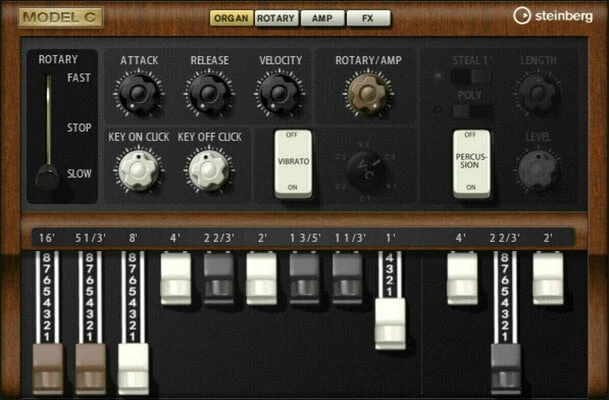This screenshot has width=609, height=400.
Task: Click the Rotary speed lever handle
Action: [47, 178]
